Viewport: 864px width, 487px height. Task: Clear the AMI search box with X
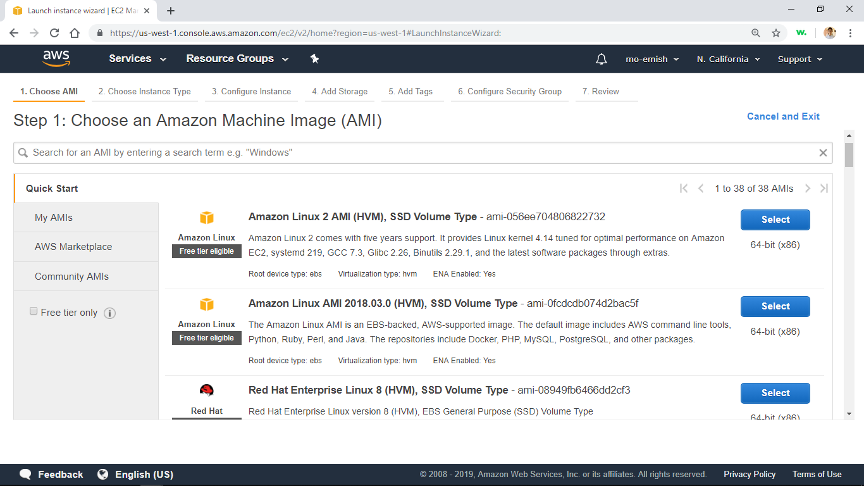tap(823, 153)
